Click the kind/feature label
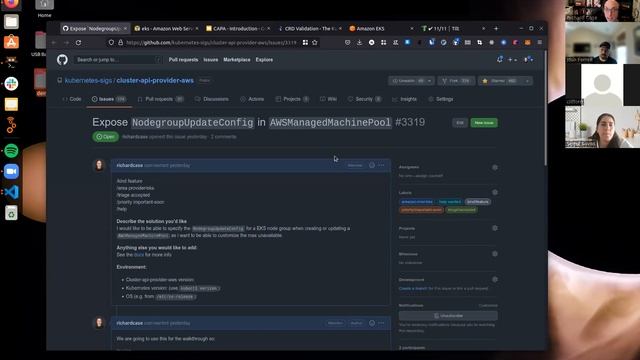This screenshot has height=360, width=640. coord(478,202)
